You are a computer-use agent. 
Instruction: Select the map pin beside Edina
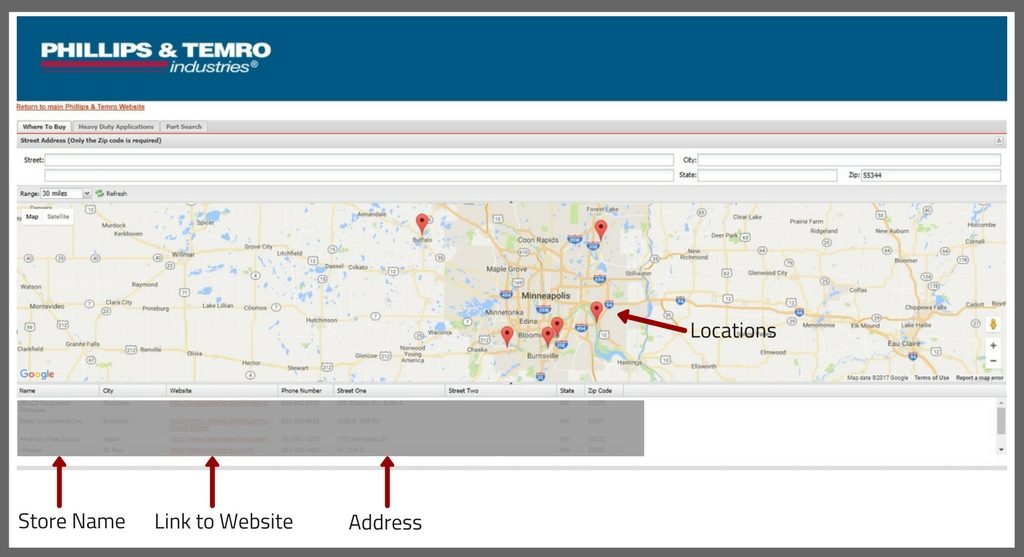[x=556, y=326]
